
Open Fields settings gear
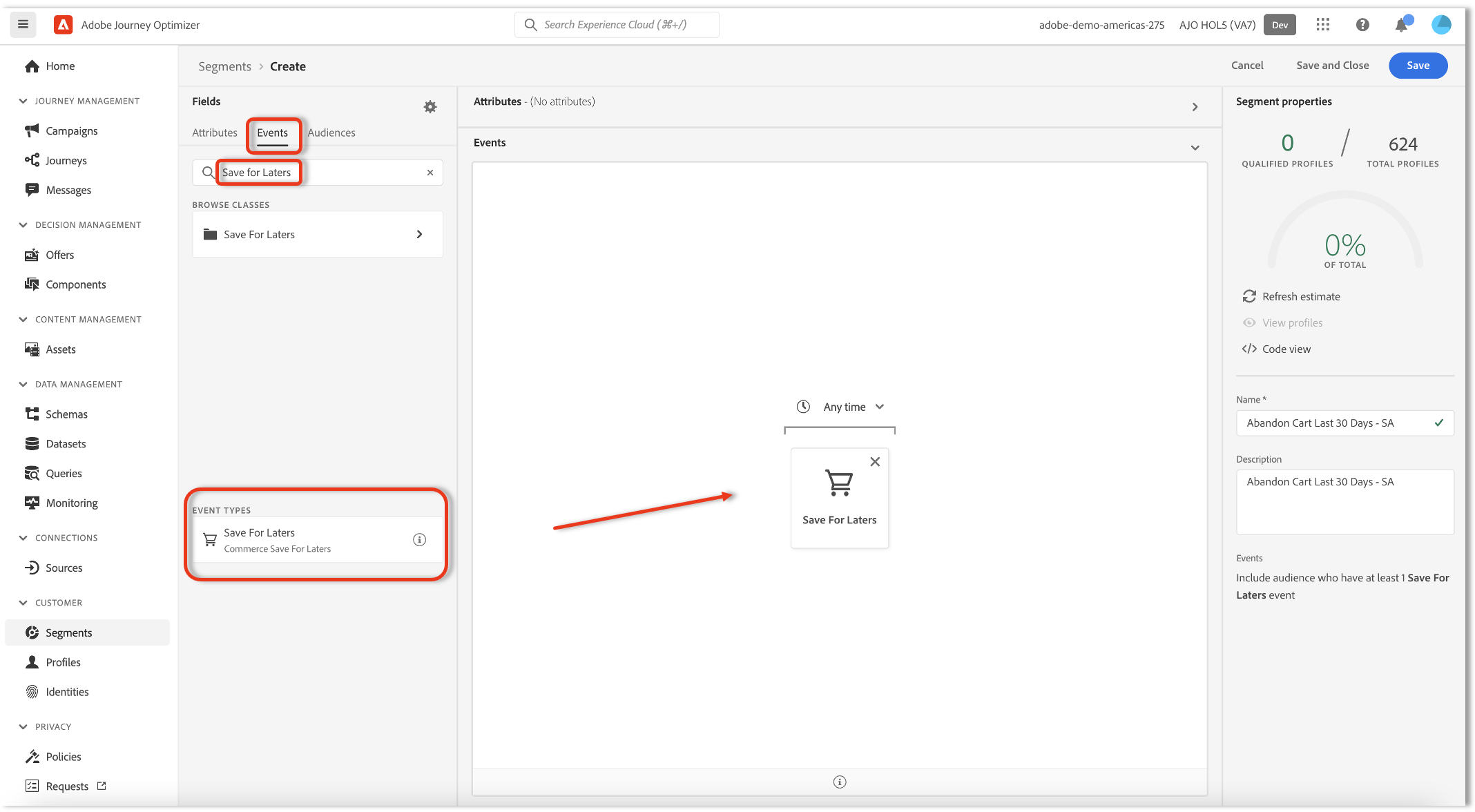click(430, 107)
